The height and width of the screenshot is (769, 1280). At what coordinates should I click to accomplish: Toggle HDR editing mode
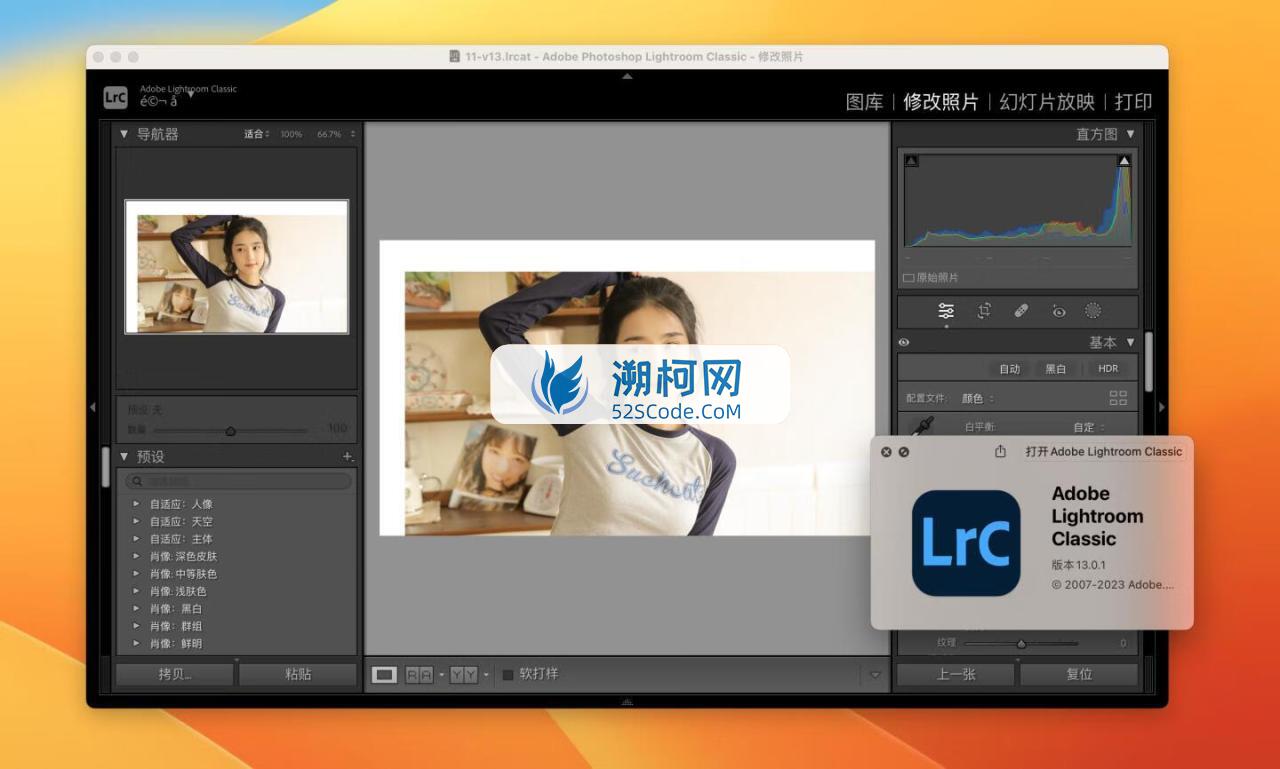pos(1108,368)
